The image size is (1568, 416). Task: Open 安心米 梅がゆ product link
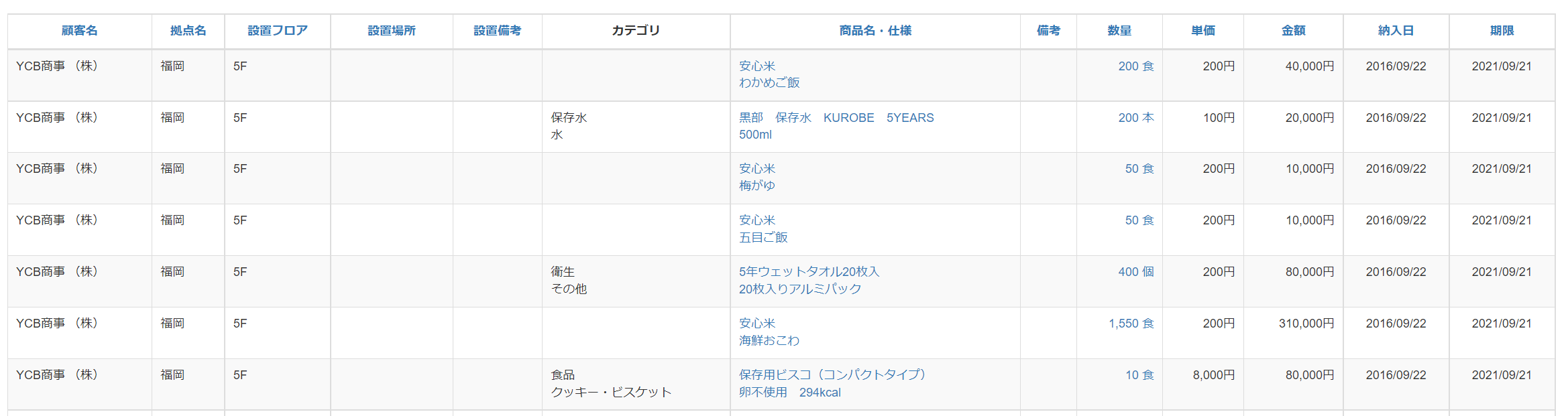tap(757, 177)
